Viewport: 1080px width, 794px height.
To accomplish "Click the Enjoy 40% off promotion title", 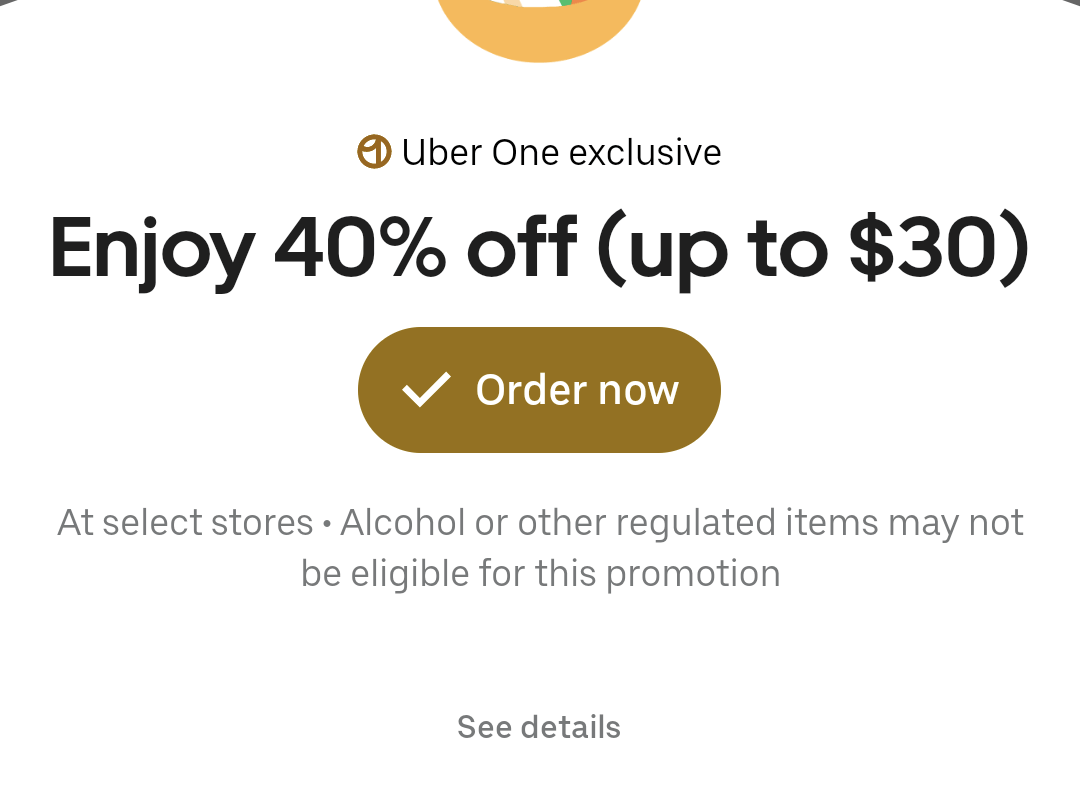I will click(539, 249).
